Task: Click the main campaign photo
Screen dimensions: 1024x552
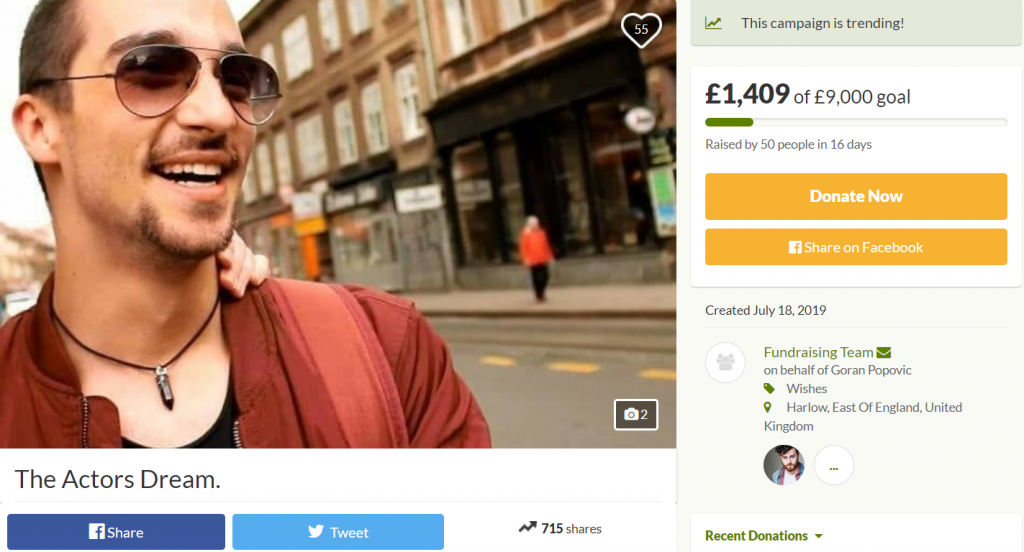Action: pyautogui.click(x=338, y=224)
